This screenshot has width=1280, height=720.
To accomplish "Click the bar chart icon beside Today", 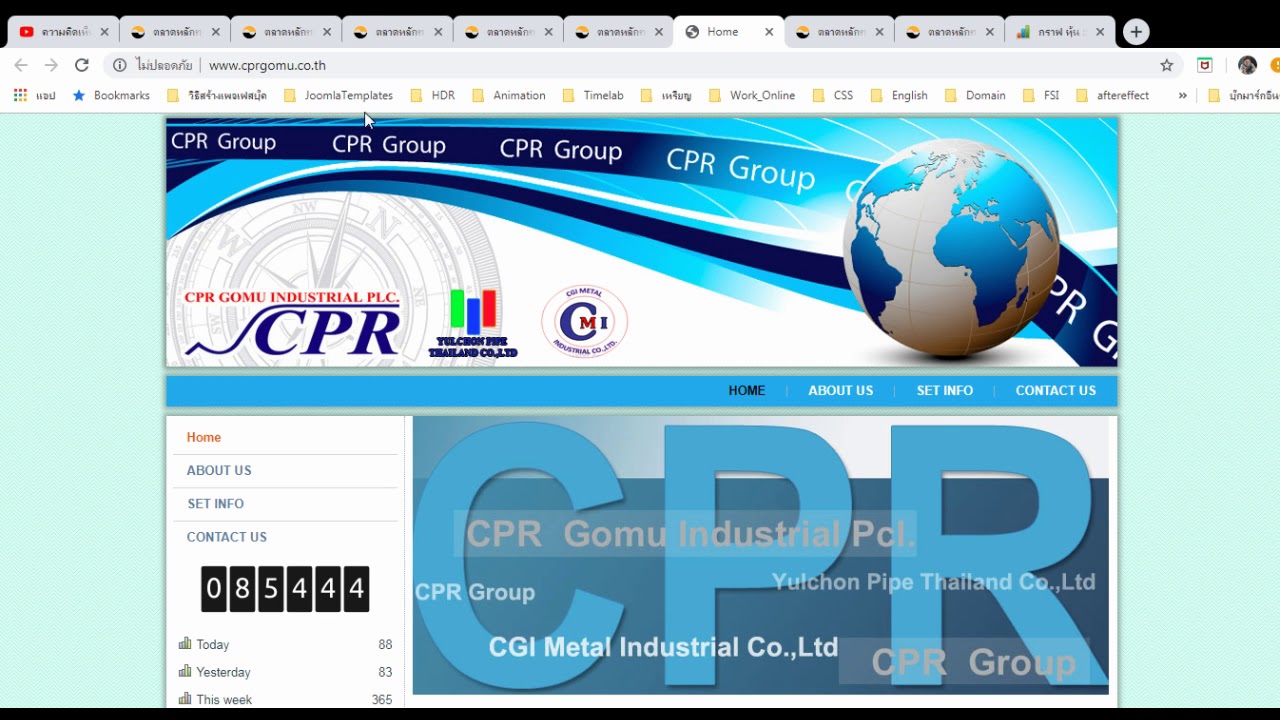I will click(185, 644).
